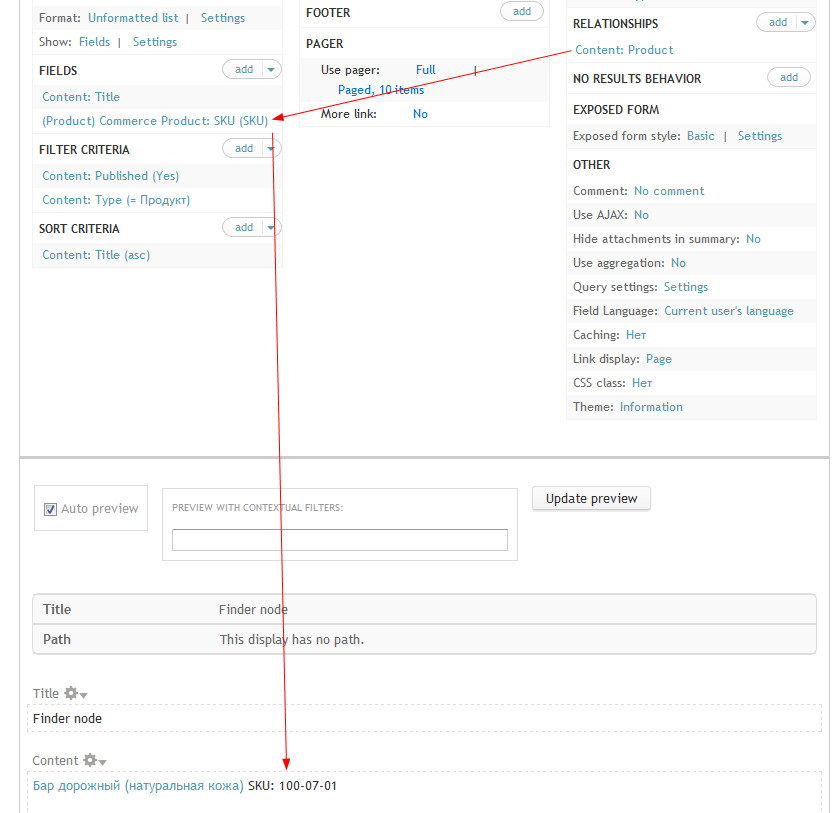Open the Theme Information link
The width and height of the screenshot is (837, 813).
coord(651,407)
